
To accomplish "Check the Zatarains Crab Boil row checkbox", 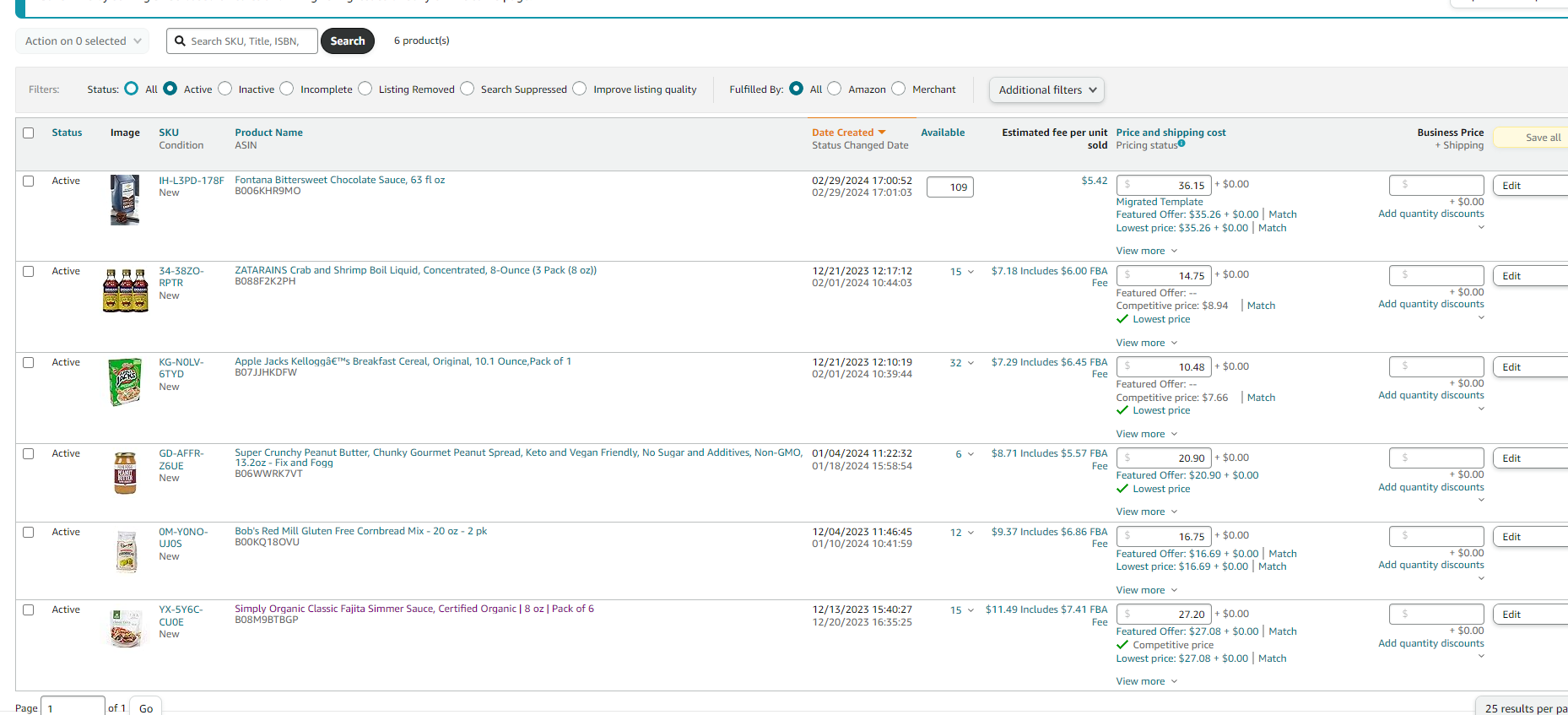I will pyautogui.click(x=29, y=271).
